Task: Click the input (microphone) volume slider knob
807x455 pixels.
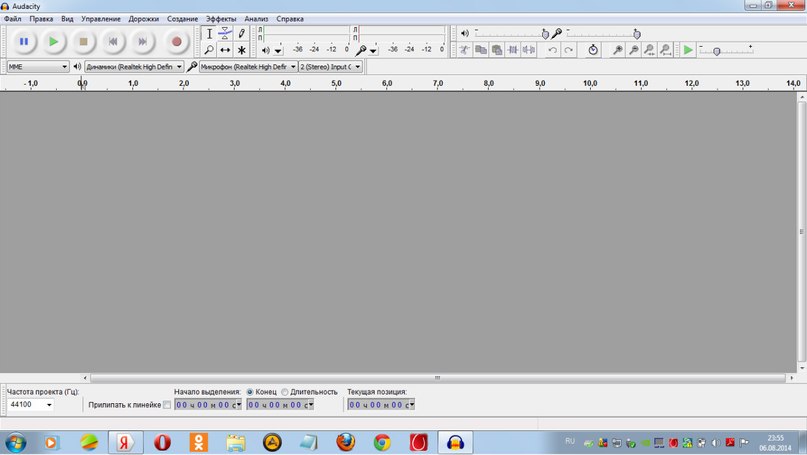Action: [637, 34]
